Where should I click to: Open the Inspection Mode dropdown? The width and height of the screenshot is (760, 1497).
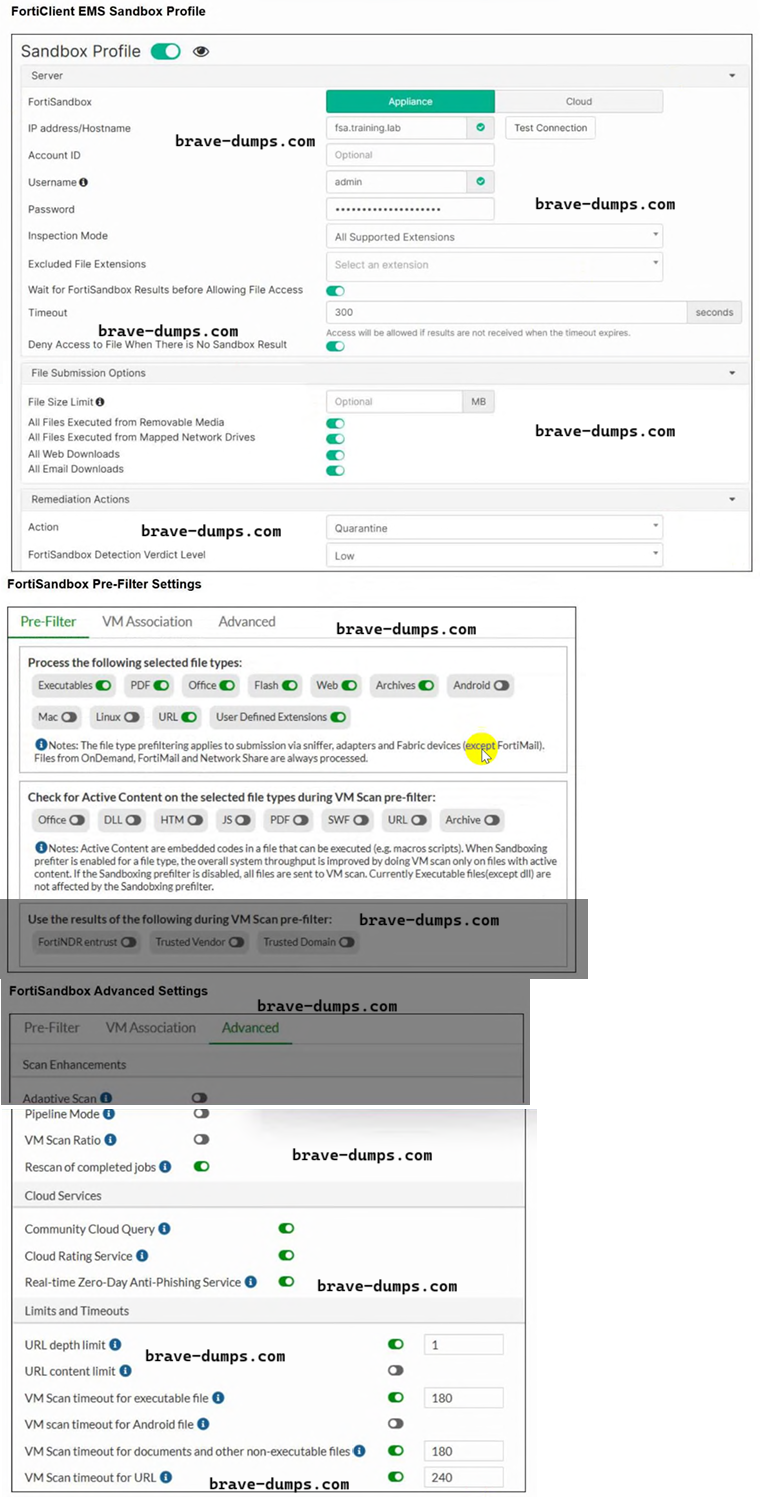coord(494,237)
